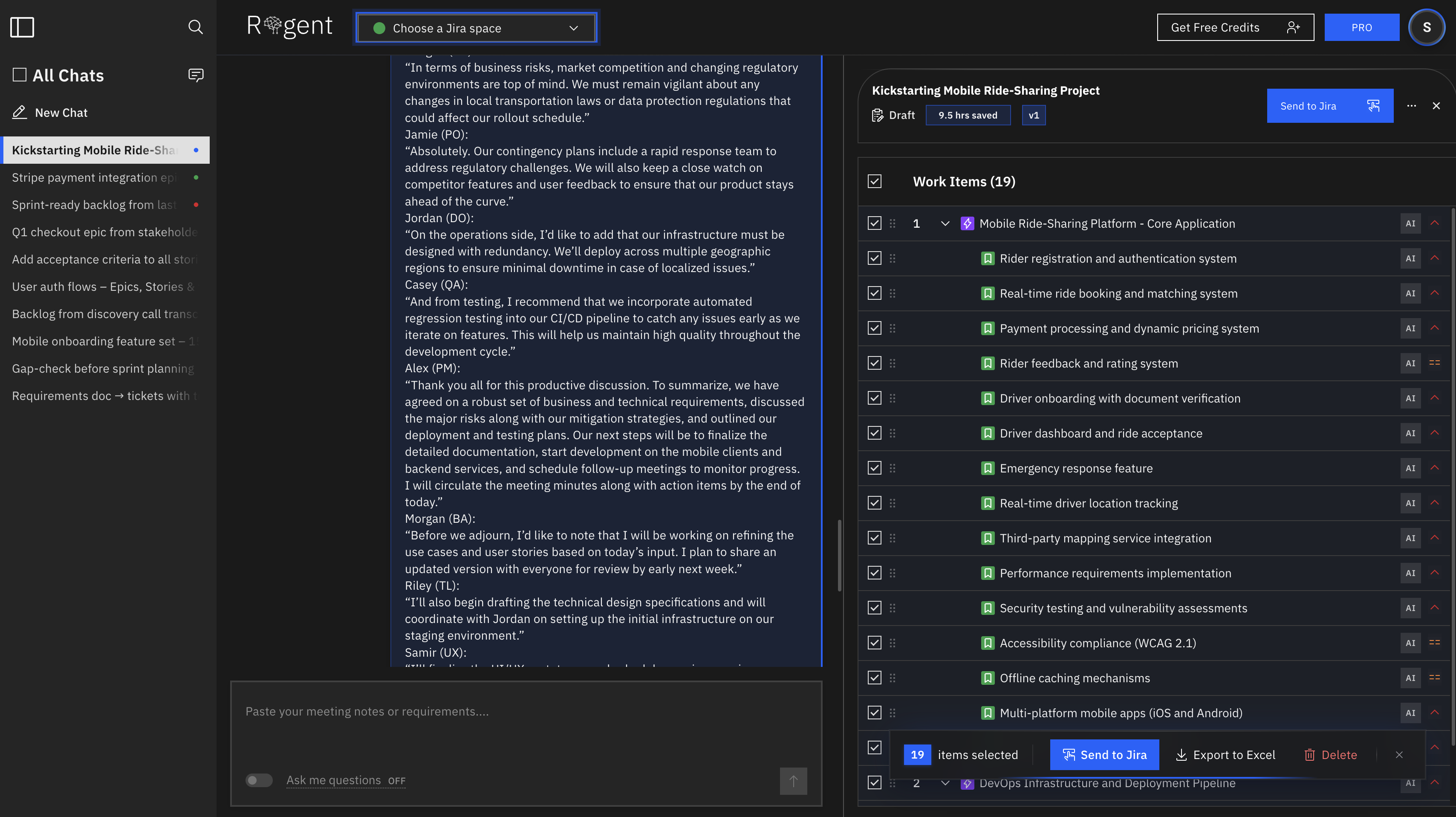
Task: Click the purple epic icon on Mobile Ride-Sharing Platform
Action: (x=967, y=223)
